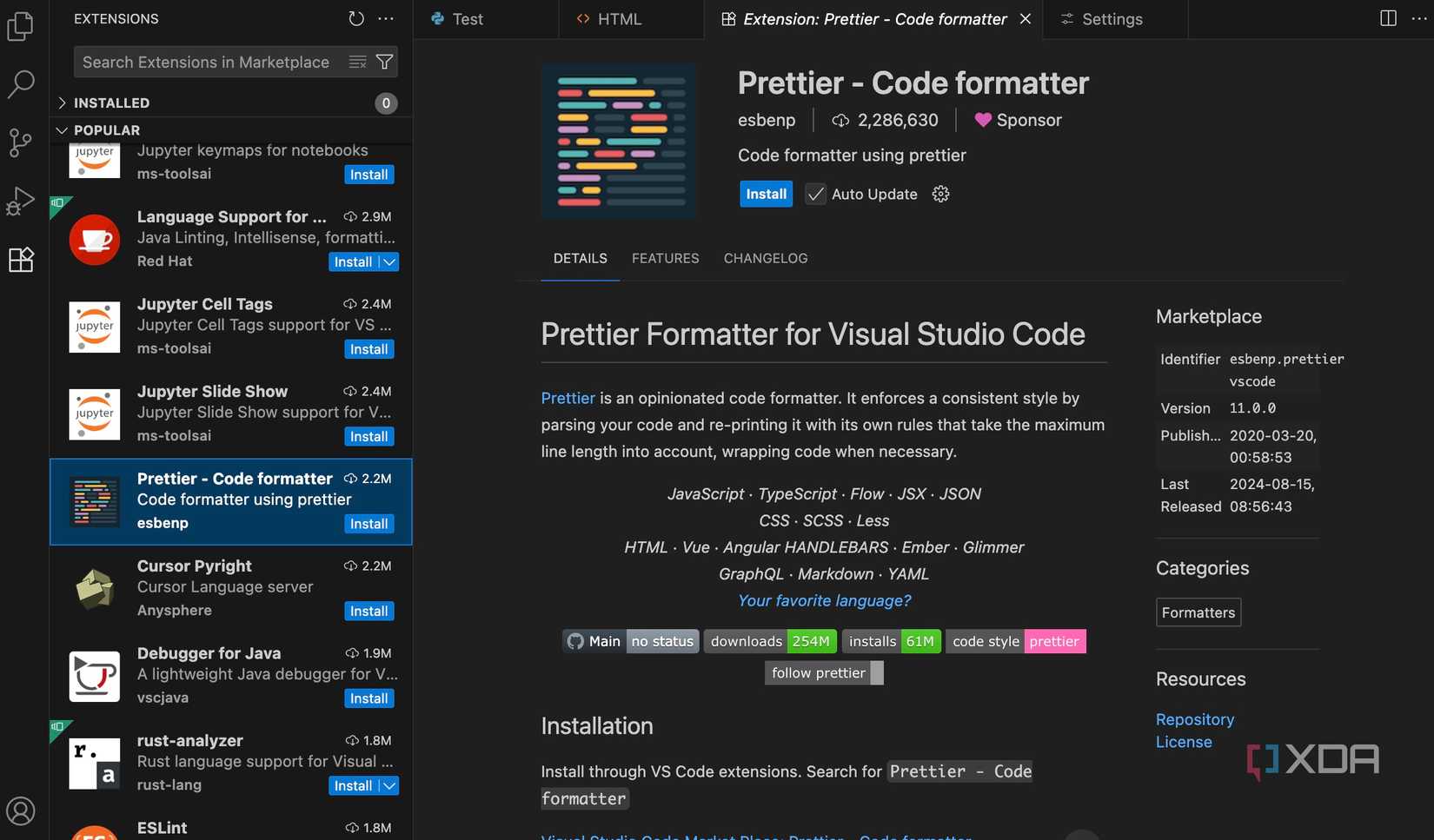
Task: Open the Search view icon
Action: click(20, 84)
